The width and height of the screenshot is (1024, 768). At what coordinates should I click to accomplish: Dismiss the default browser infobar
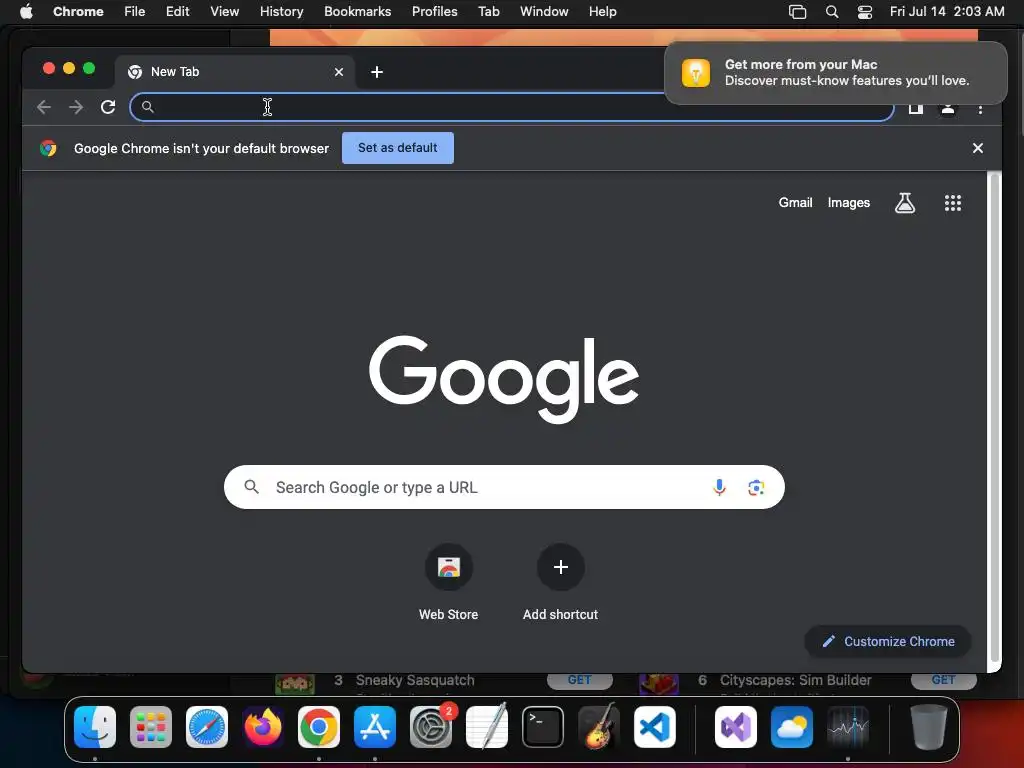tap(978, 148)
